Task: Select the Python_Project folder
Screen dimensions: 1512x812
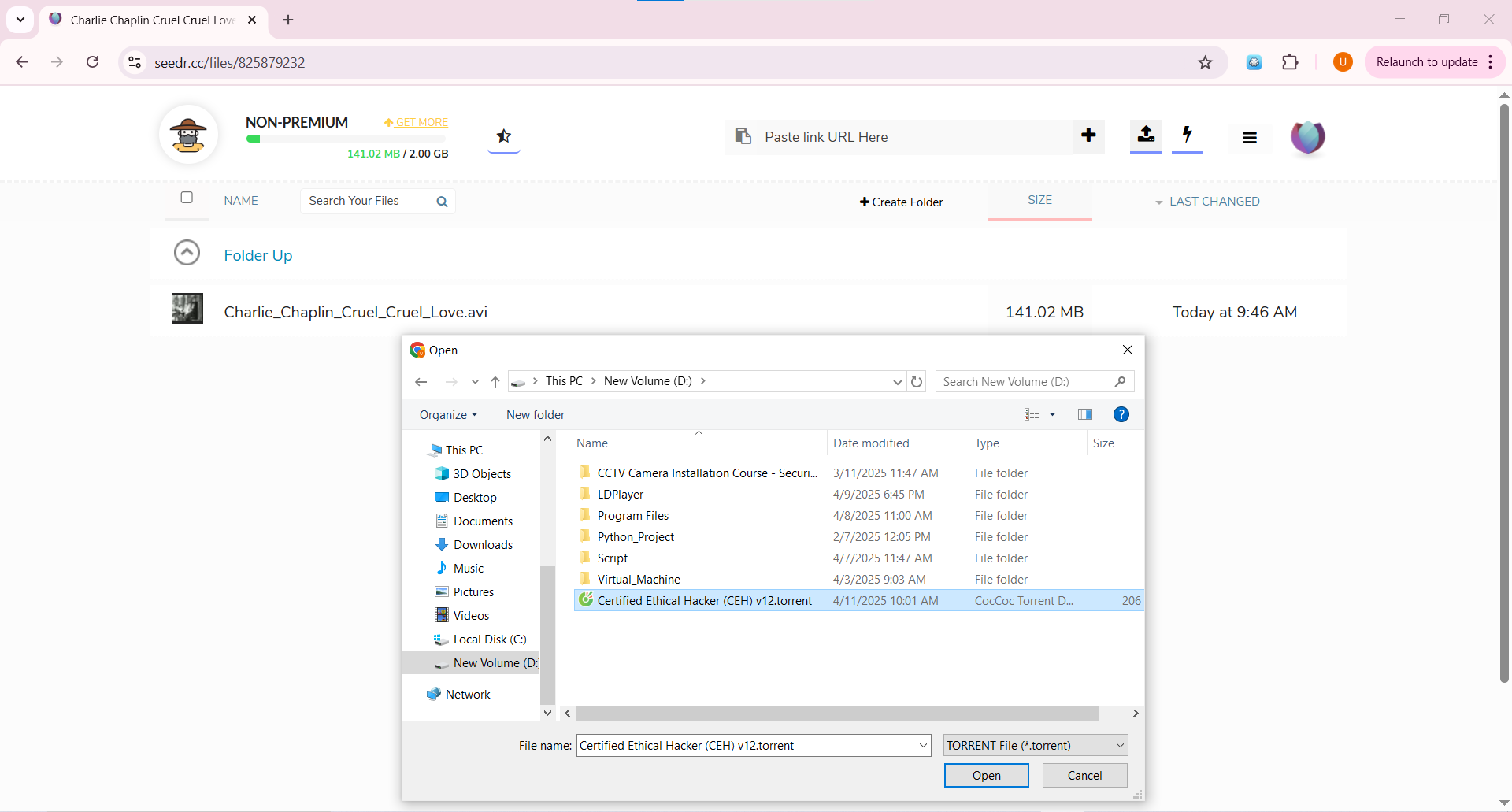Action: [x=636, y=537]
